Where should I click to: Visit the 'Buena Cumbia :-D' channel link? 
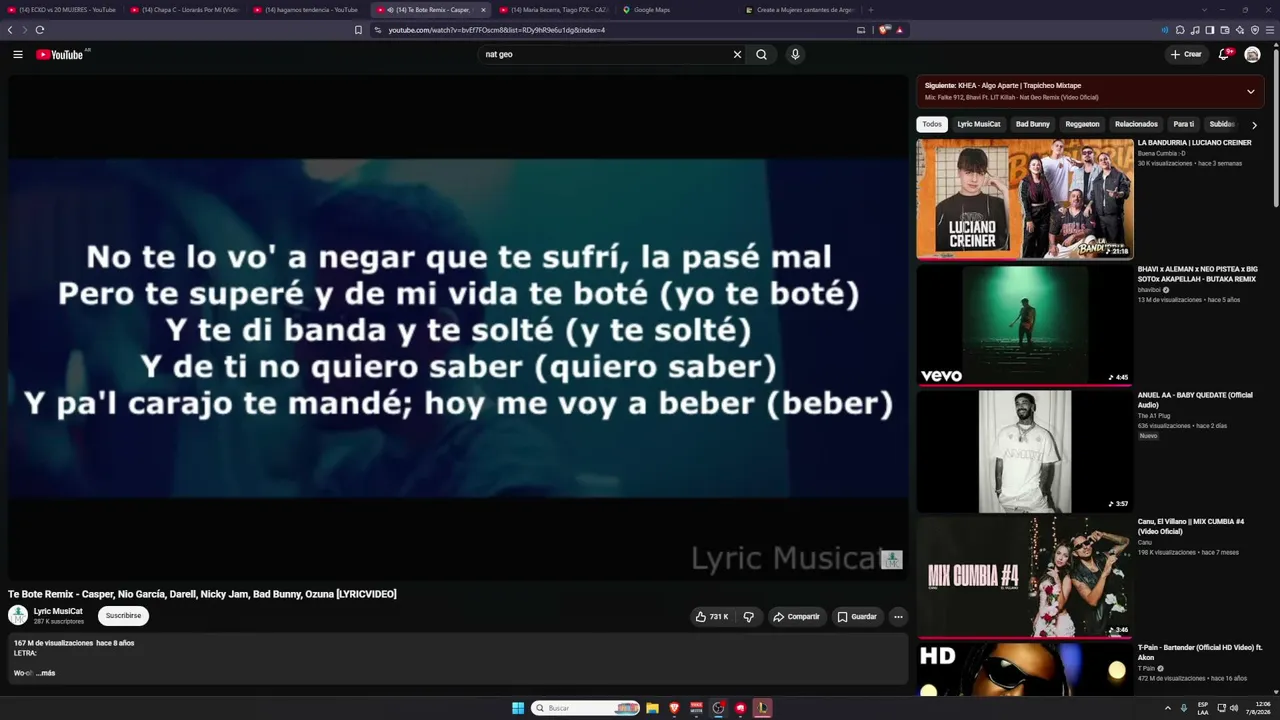point(1161,153)
